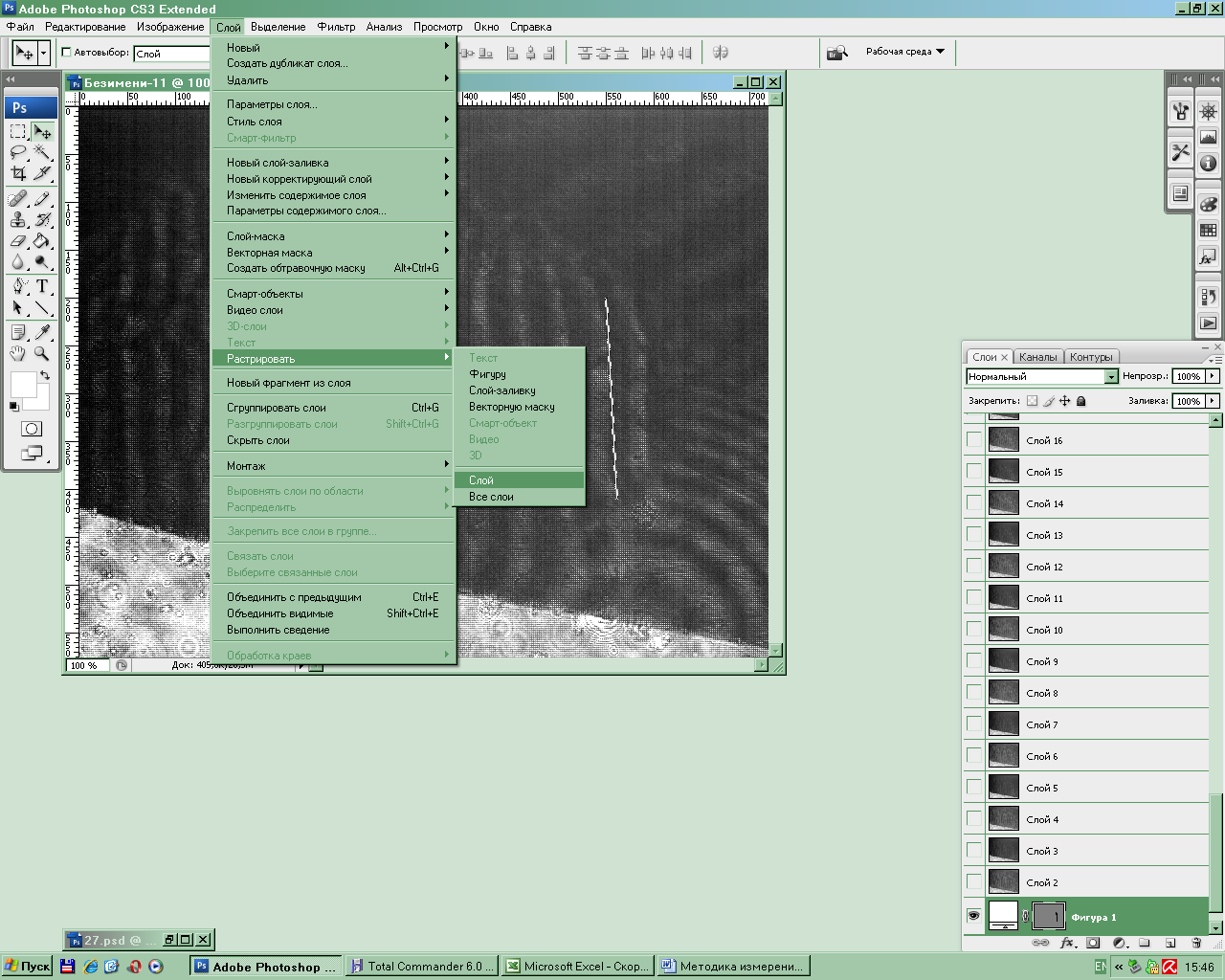Image resolution: width=1225 pixels, height=980 pixels.
Task: Select the Pencil drawing tool
Action: click(x=42, y=199)
